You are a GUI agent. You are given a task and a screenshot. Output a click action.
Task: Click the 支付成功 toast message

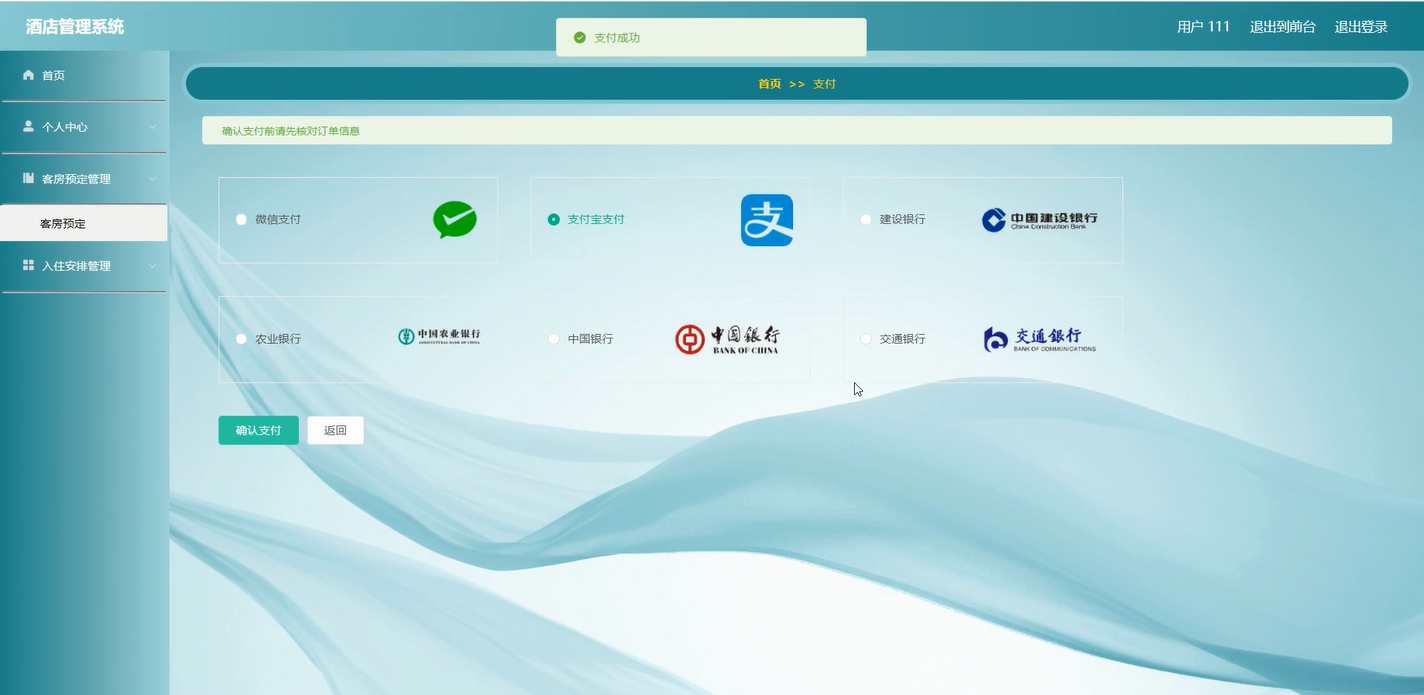tap(711, 37)
